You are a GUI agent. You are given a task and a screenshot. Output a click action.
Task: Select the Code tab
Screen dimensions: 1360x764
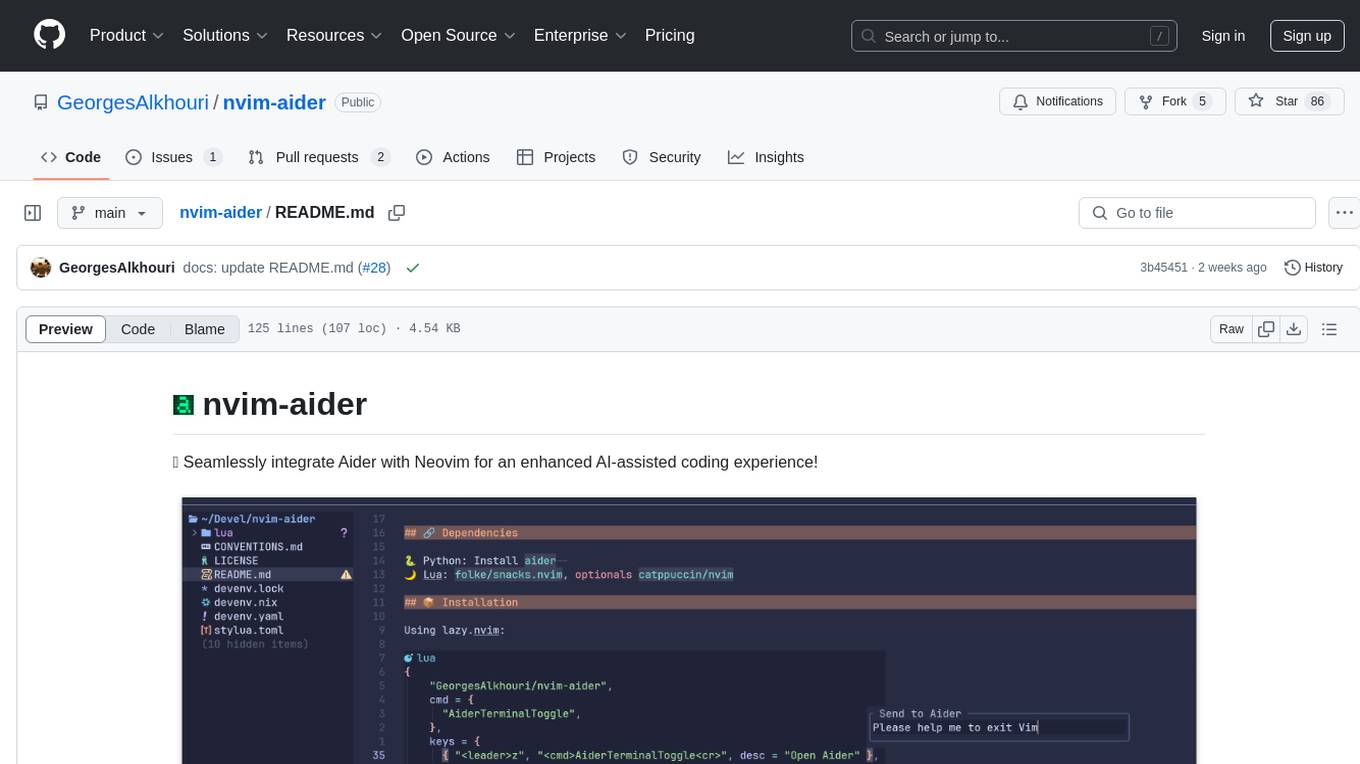tap(71, 157)
